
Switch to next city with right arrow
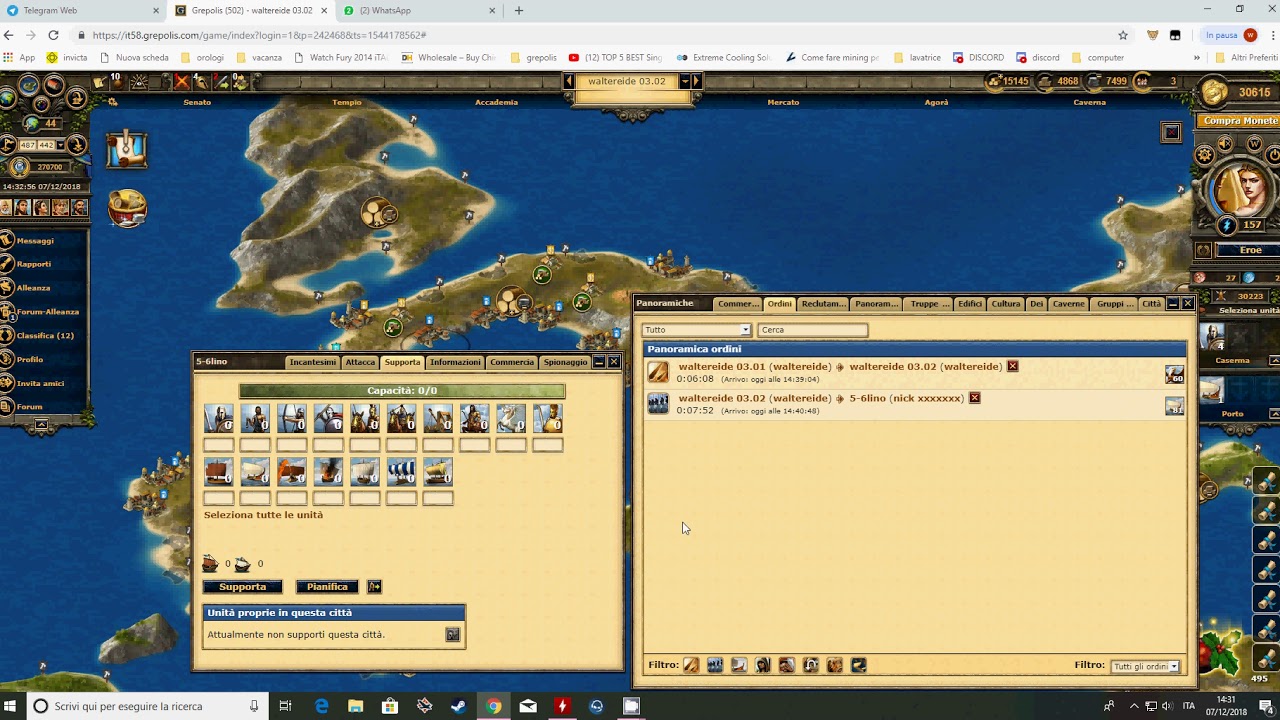pos(697,81)
